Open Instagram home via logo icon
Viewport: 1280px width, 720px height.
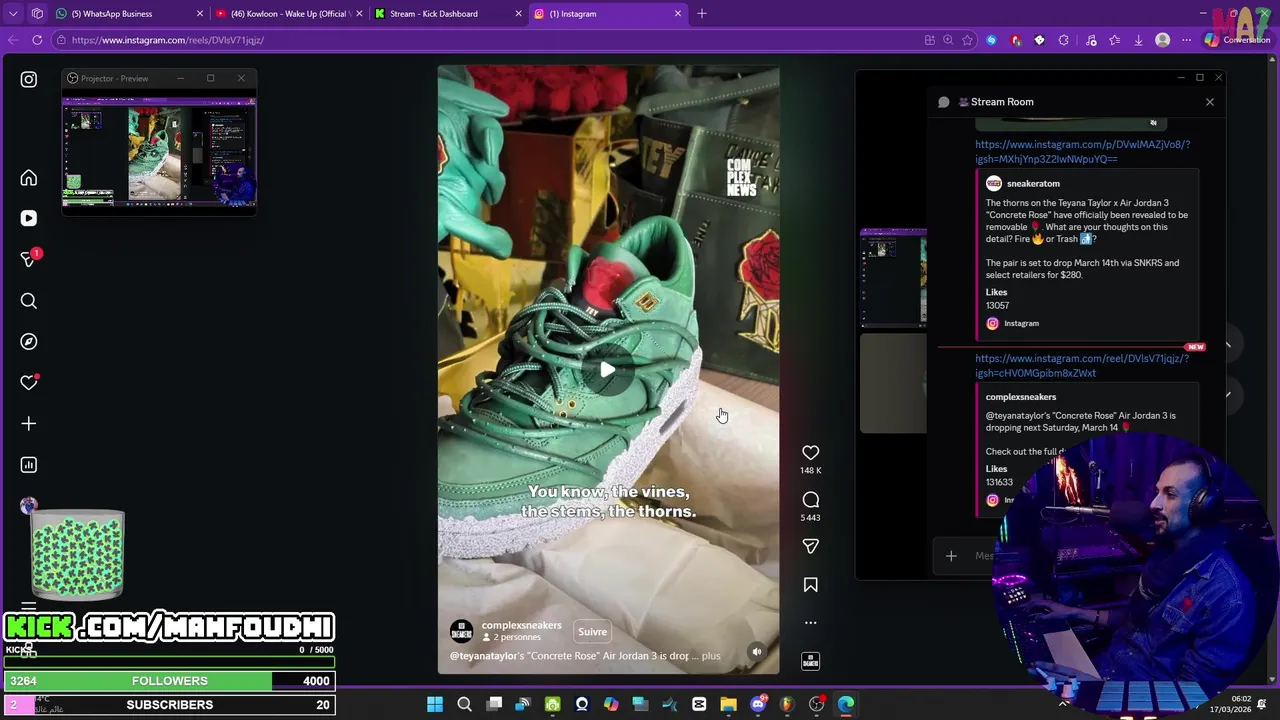click(x=29, y=79)
